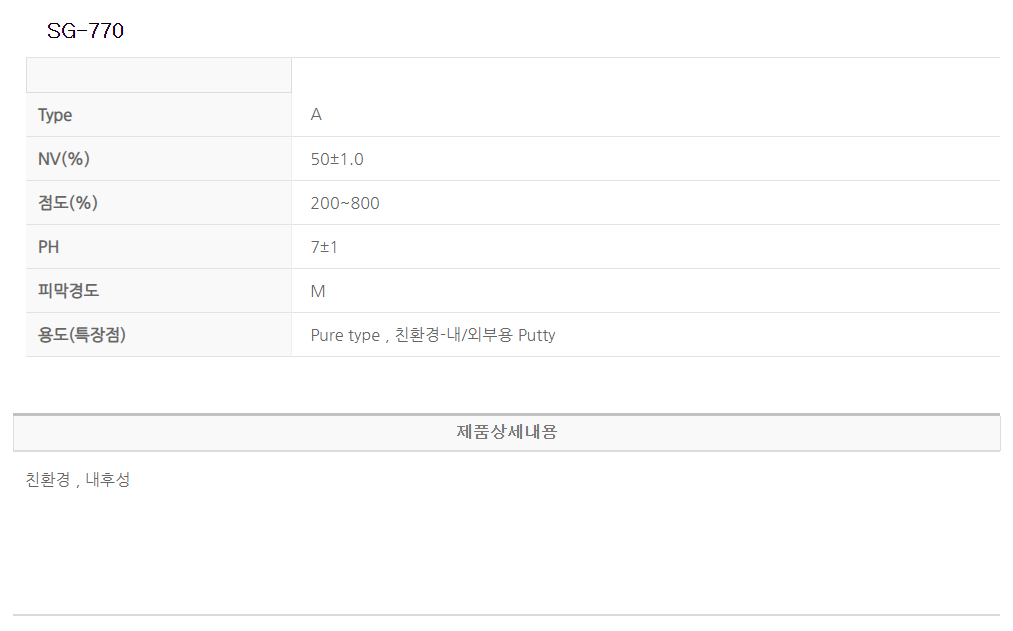The image size is (1013, 631).
Task: Click the Type value A
Action: click(x=316, y=115)
